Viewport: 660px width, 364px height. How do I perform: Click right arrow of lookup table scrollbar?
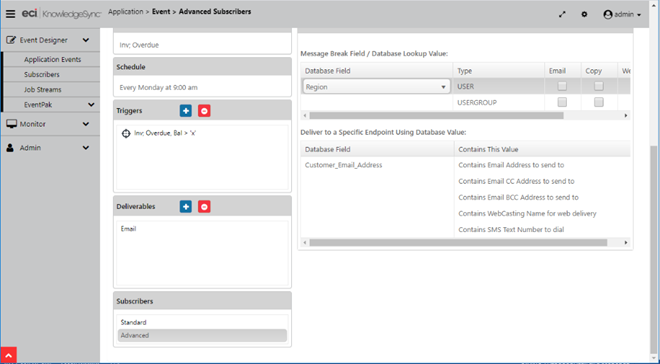point(626,115)
